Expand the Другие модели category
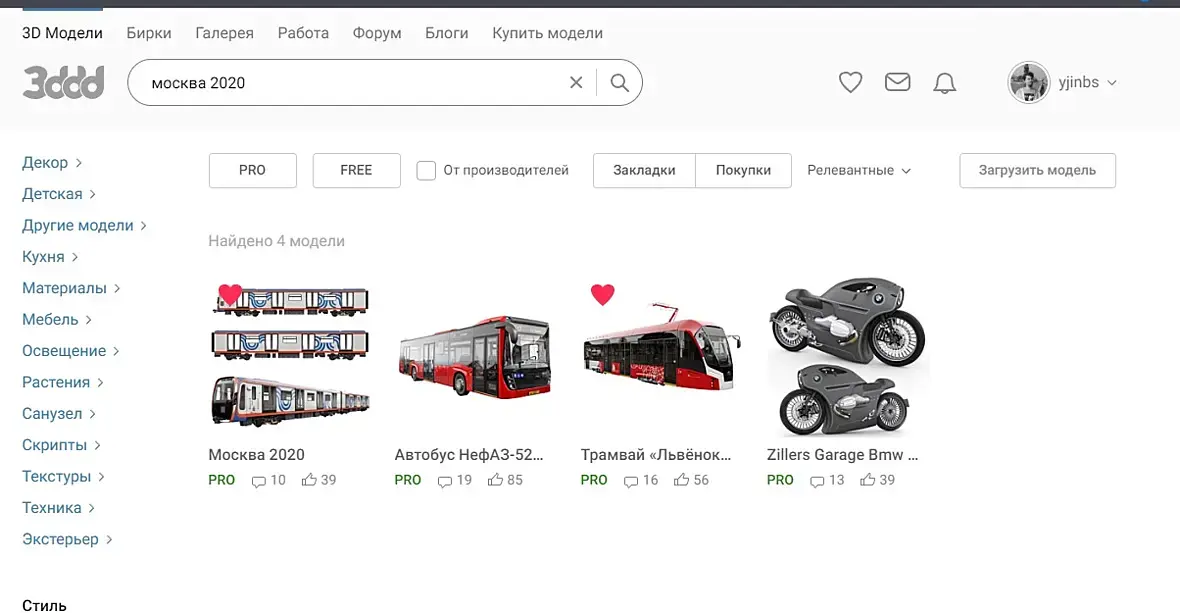This screenshot has width=1180, height=613. coord(84,226)
